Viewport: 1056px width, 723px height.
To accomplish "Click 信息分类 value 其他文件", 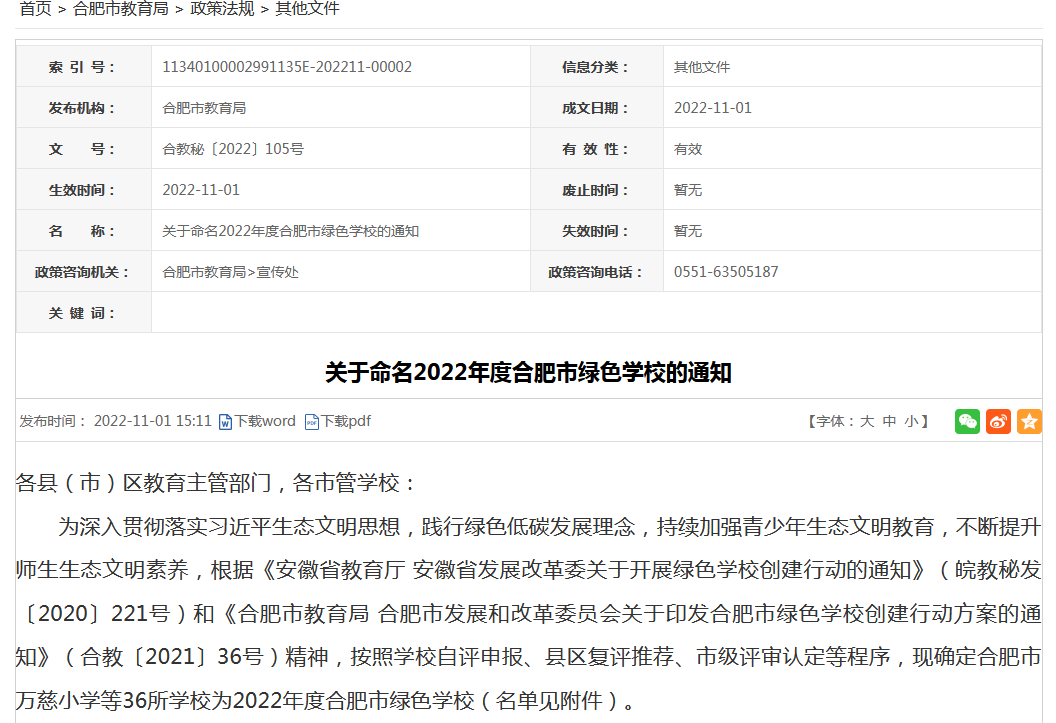I will [702, 67].
